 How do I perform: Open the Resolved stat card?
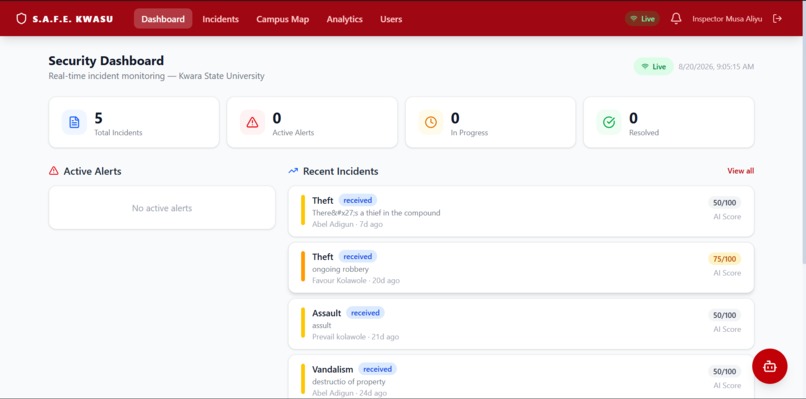(x=669, y=122)
